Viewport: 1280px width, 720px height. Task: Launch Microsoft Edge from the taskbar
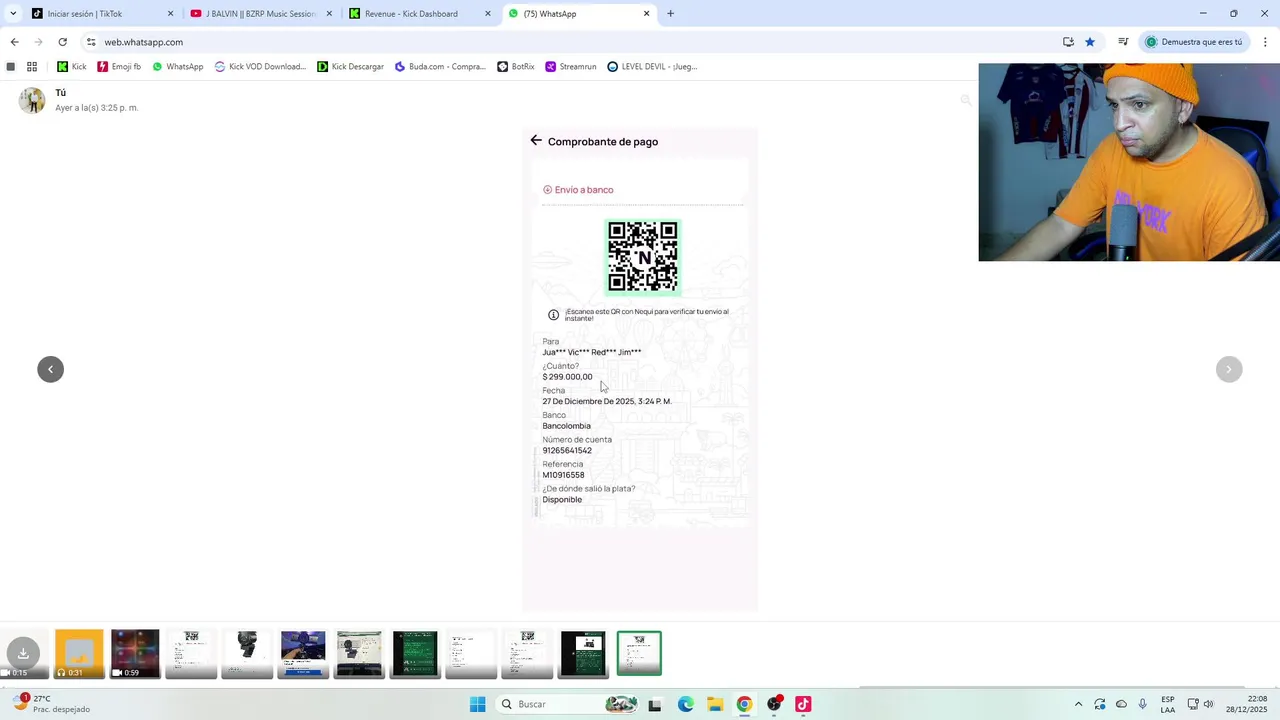(x=685, y=704)
